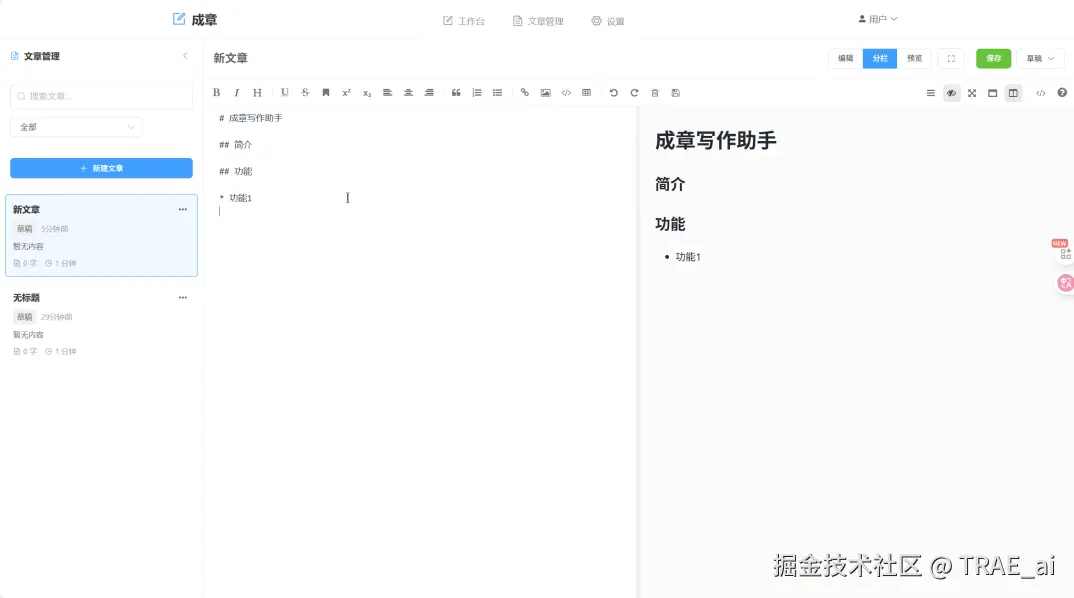This screenshot has width=1074, height=598.
Task: Apply strikethrough formatting
Action: 305,92
